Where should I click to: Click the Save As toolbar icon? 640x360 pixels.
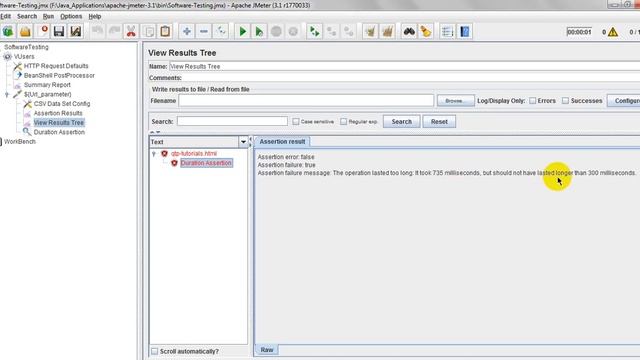tap(76, 31)
